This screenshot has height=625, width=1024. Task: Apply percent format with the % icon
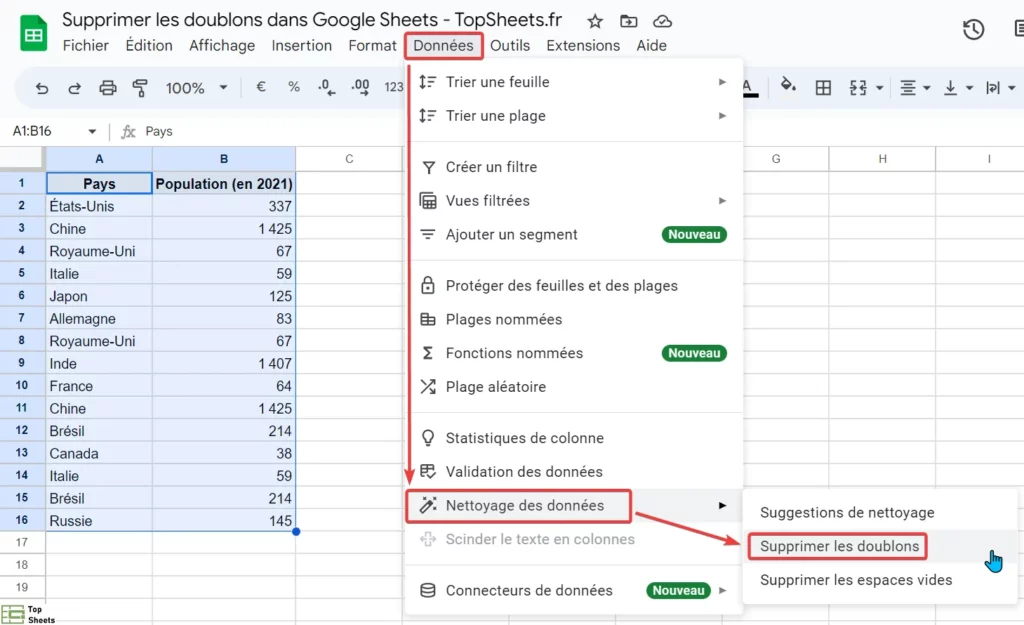click(x=294, y=87)
